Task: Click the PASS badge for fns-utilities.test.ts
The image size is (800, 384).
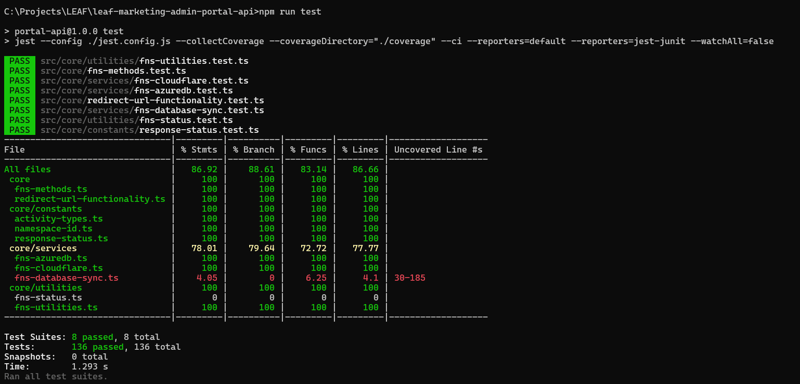Action: [x=20, y=61]
